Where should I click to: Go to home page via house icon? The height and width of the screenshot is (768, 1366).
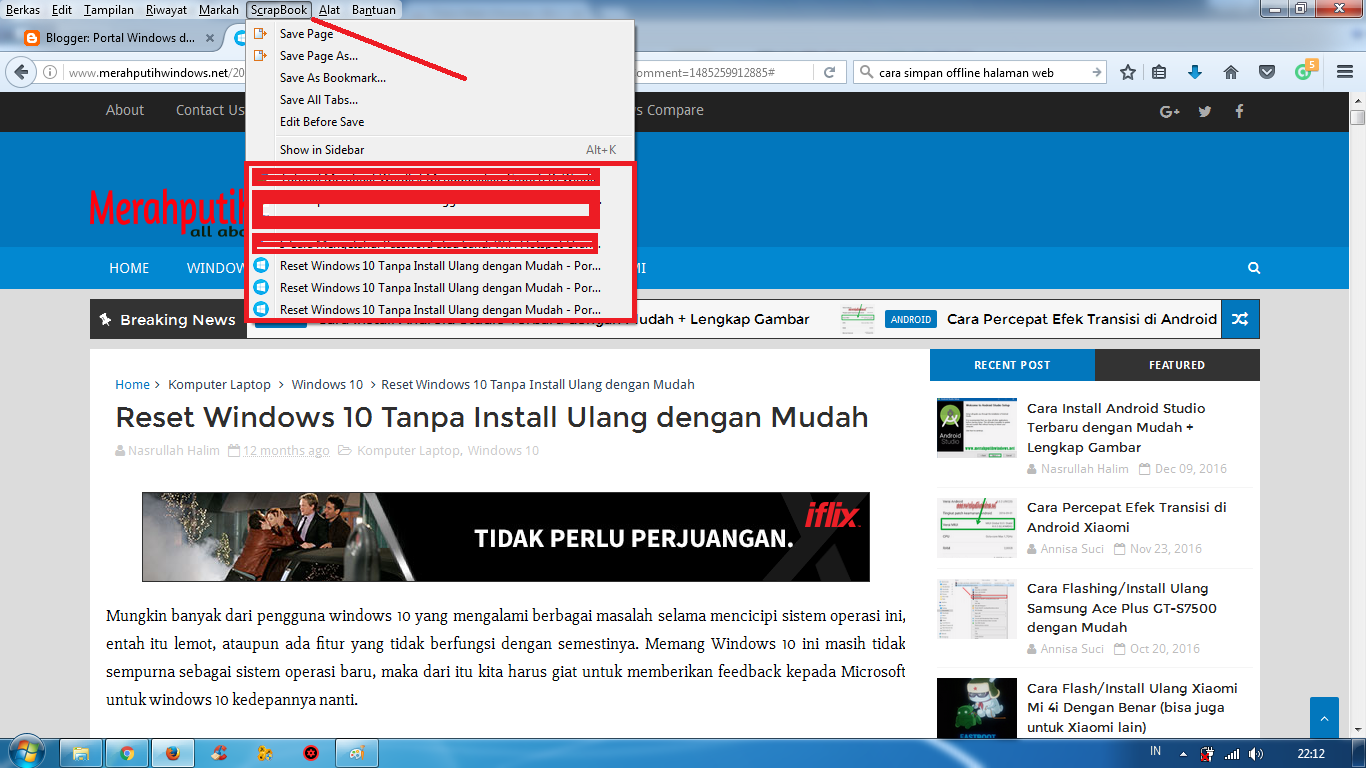tap(1231, 72)
